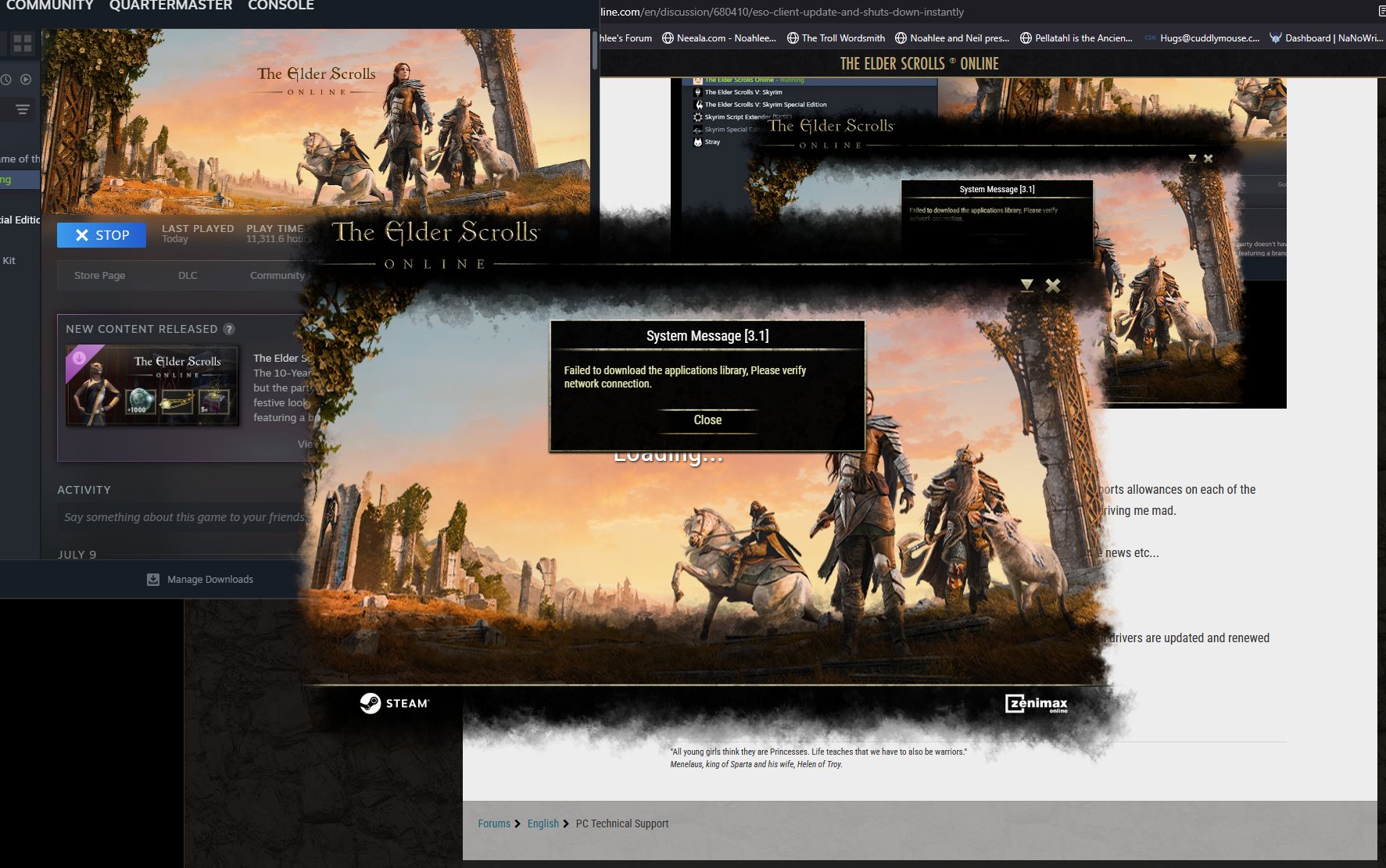Click the forum signature quote text
This screenshot has height=868, width=1386.
tap(818, 758)
